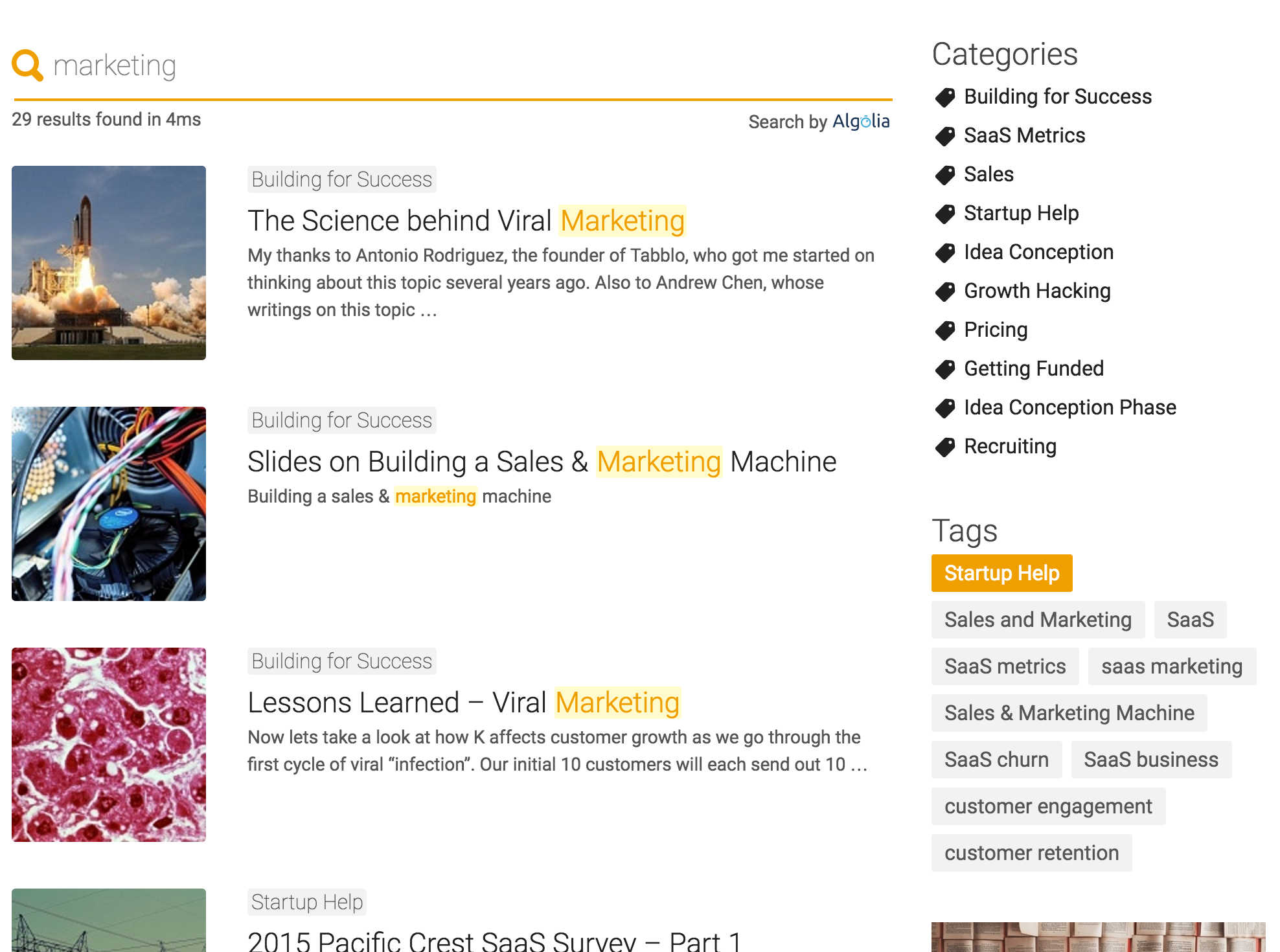1280x952 pixels.
Task: Open Lessons Learned Viral Marketing article
Action: [464, 701]
